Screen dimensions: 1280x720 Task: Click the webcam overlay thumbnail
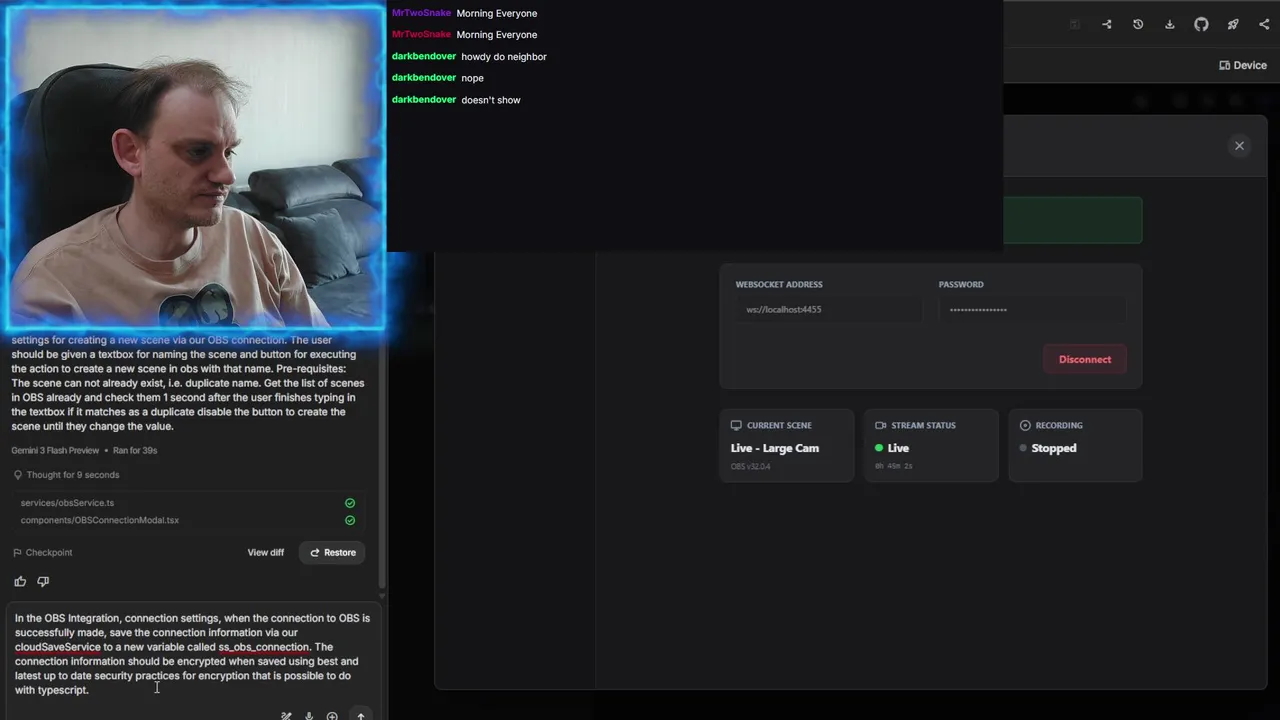[x=194, y=166]
